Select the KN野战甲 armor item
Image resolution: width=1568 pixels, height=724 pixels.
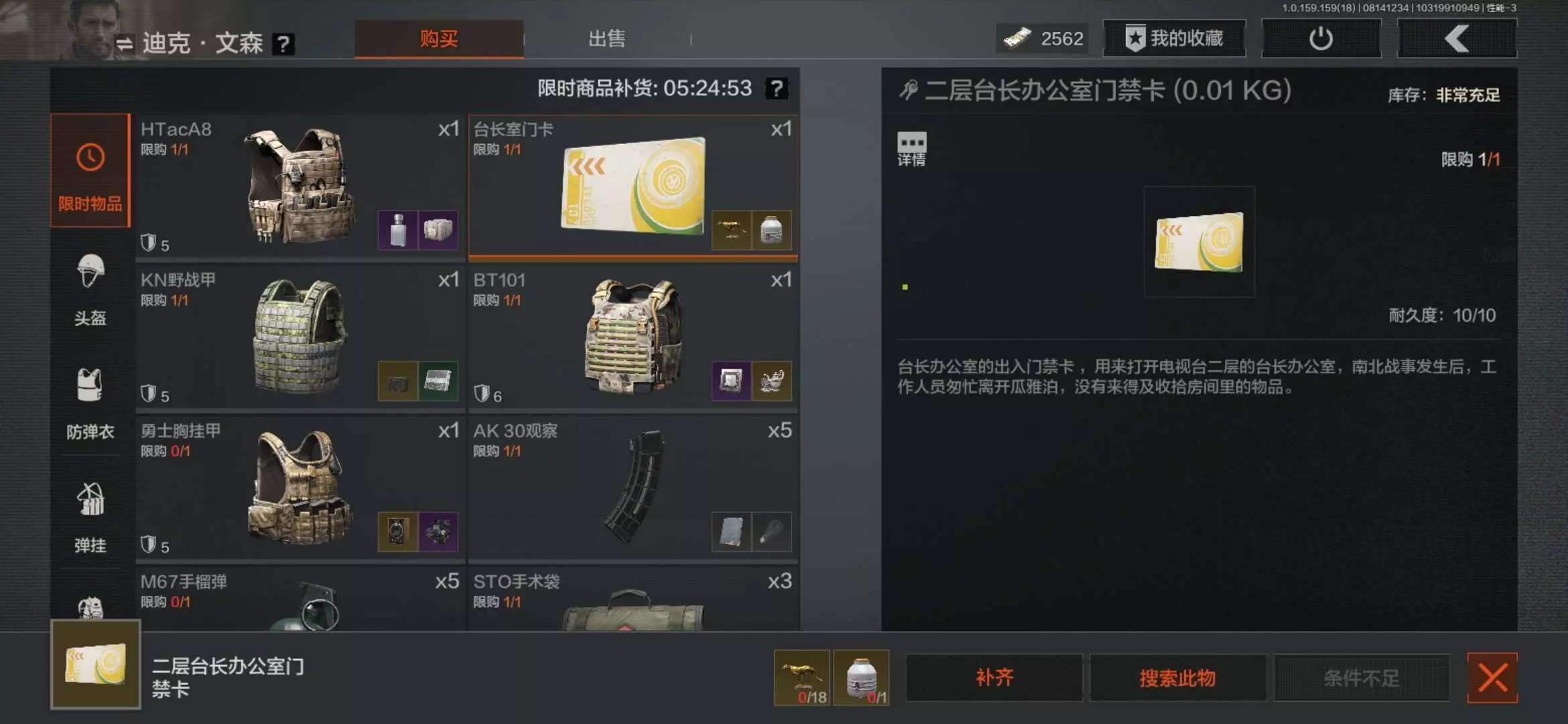300,337
